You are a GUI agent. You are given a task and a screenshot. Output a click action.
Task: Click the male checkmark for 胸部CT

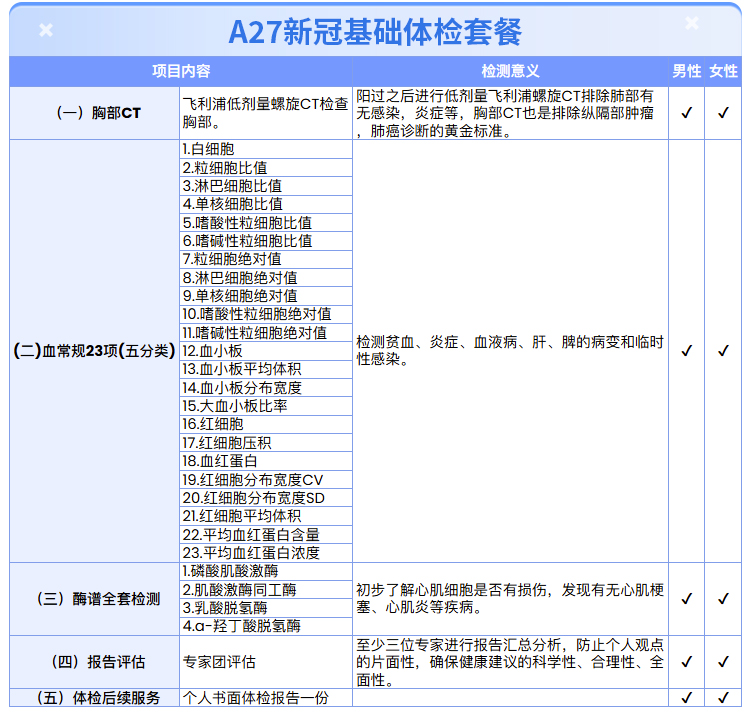click(x=686, y=113)
